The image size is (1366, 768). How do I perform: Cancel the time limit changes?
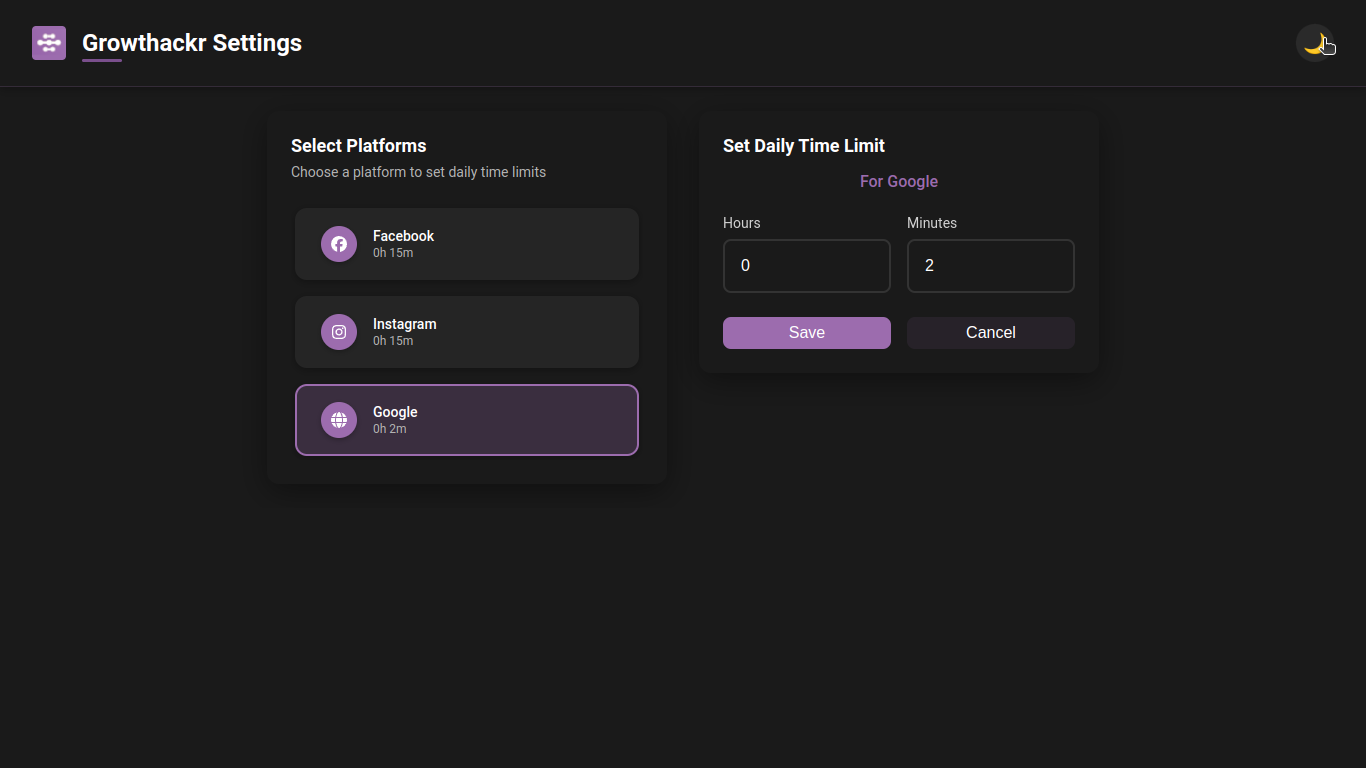coord(990,332)
